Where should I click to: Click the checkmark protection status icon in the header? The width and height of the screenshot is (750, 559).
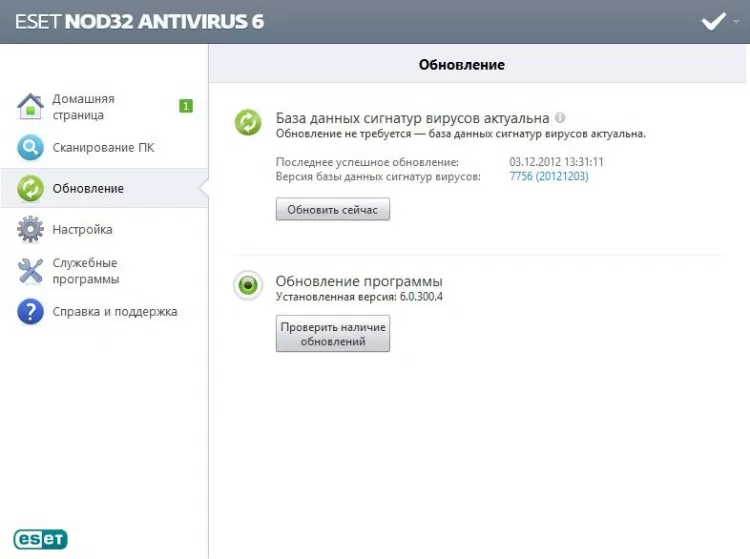[x=713, y=22]
